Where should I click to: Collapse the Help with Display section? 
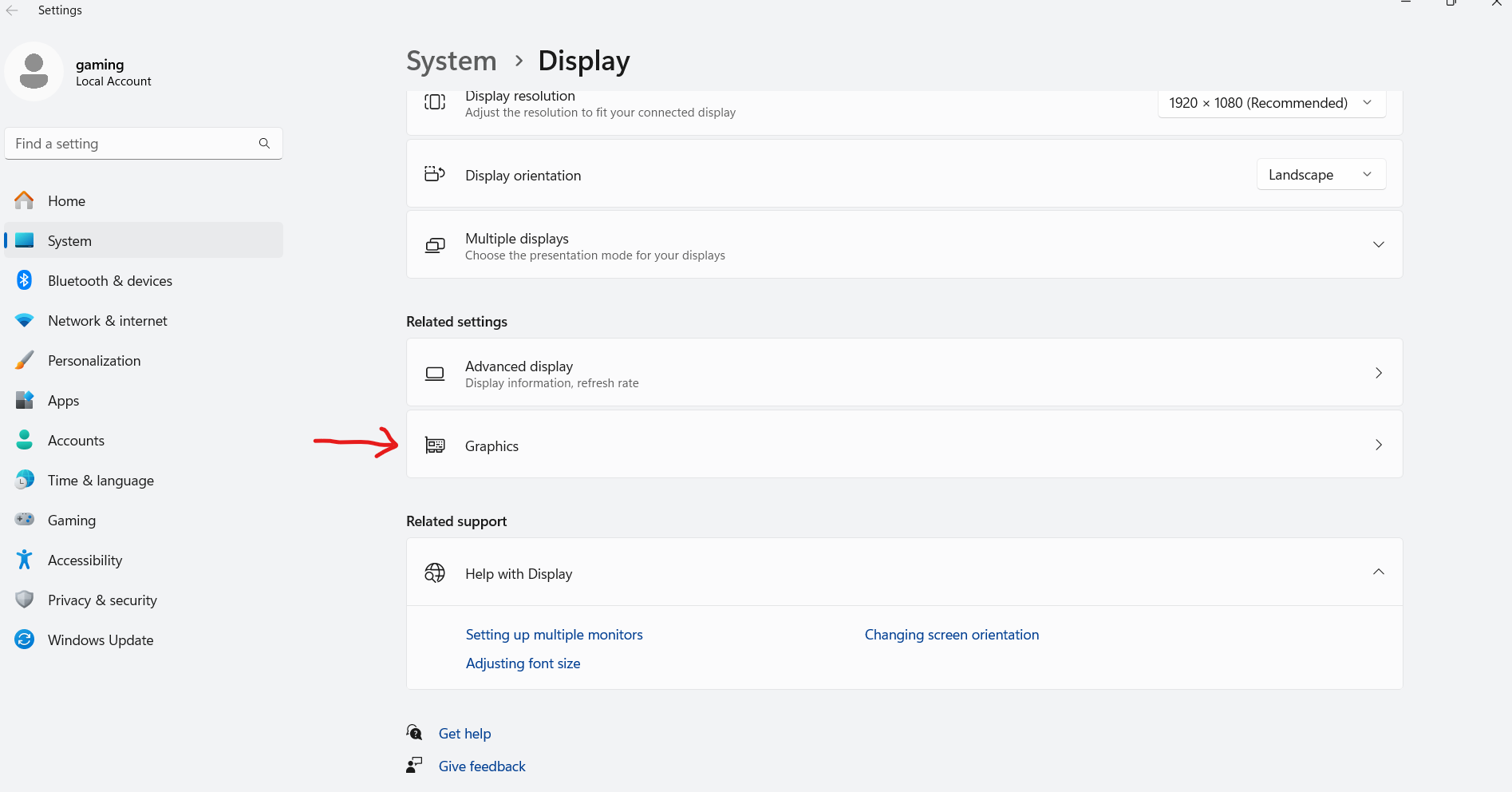[x=1378, y=572]
